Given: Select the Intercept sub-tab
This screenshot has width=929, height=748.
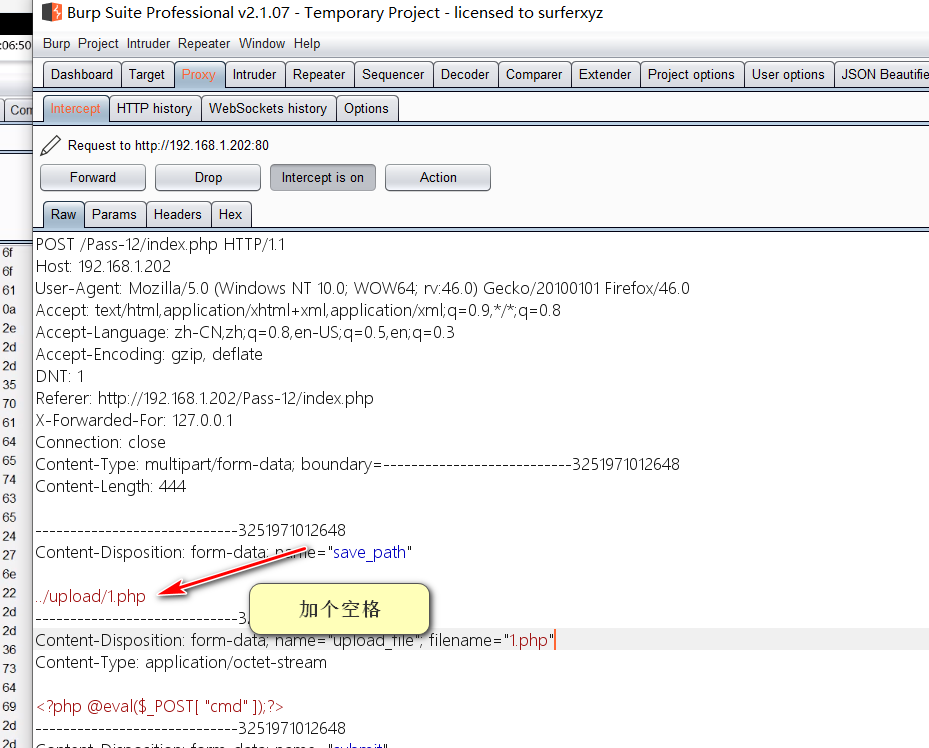Looking at the screenshot, I should click(x=75, y=109).
